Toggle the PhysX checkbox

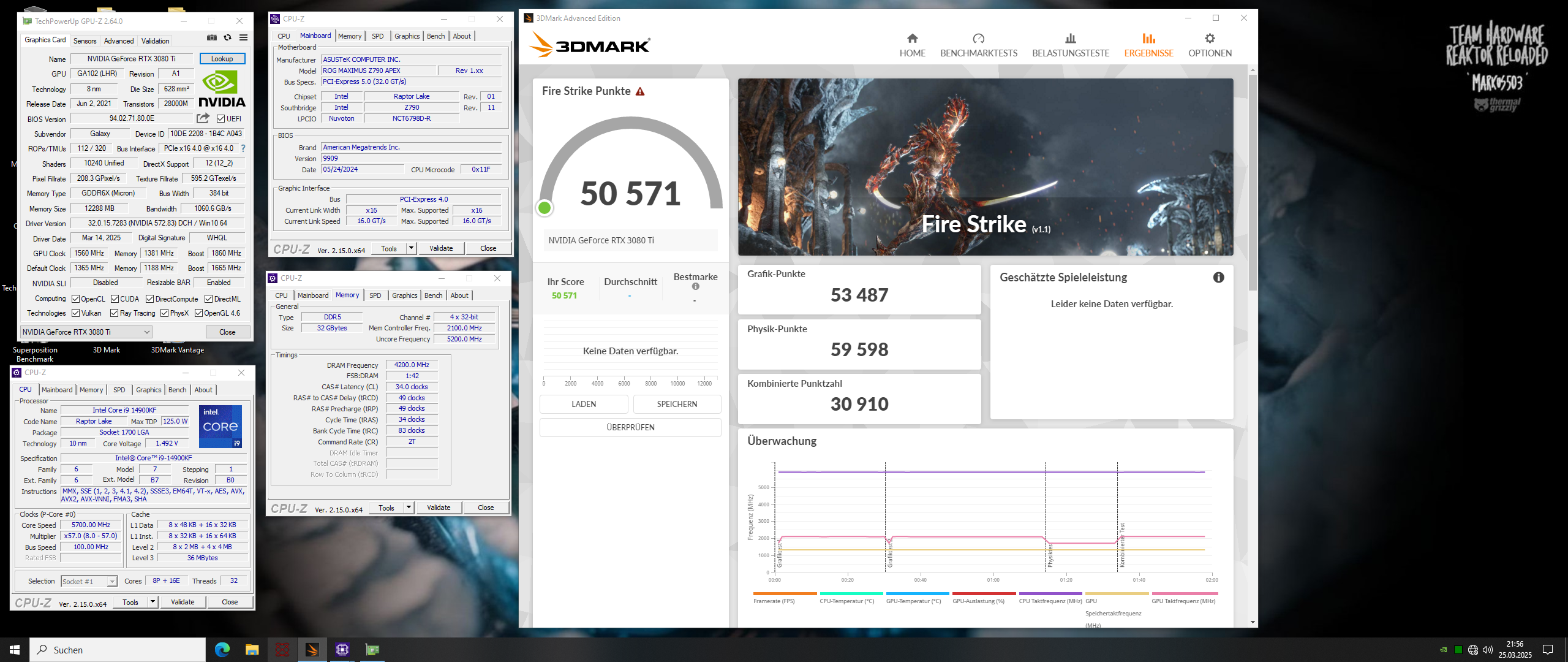coord(164,313)
